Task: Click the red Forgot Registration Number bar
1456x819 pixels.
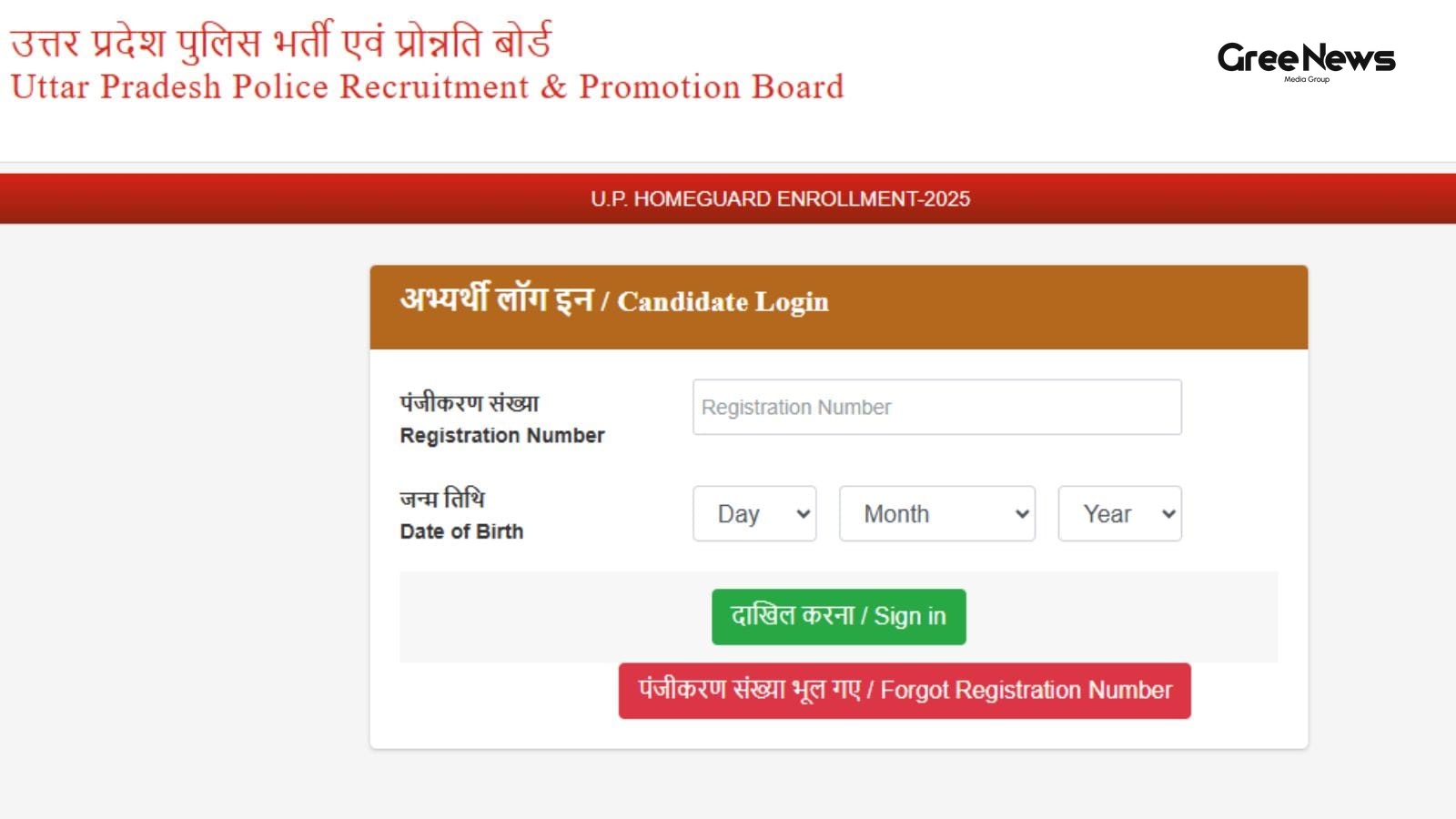Action: (905, 690)
